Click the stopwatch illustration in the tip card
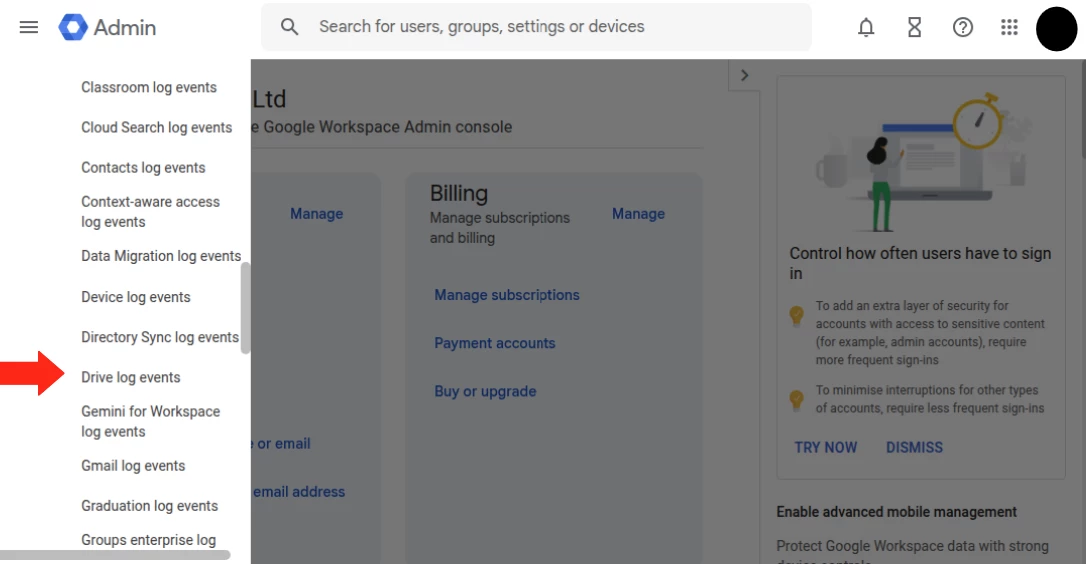 (978, 122)
